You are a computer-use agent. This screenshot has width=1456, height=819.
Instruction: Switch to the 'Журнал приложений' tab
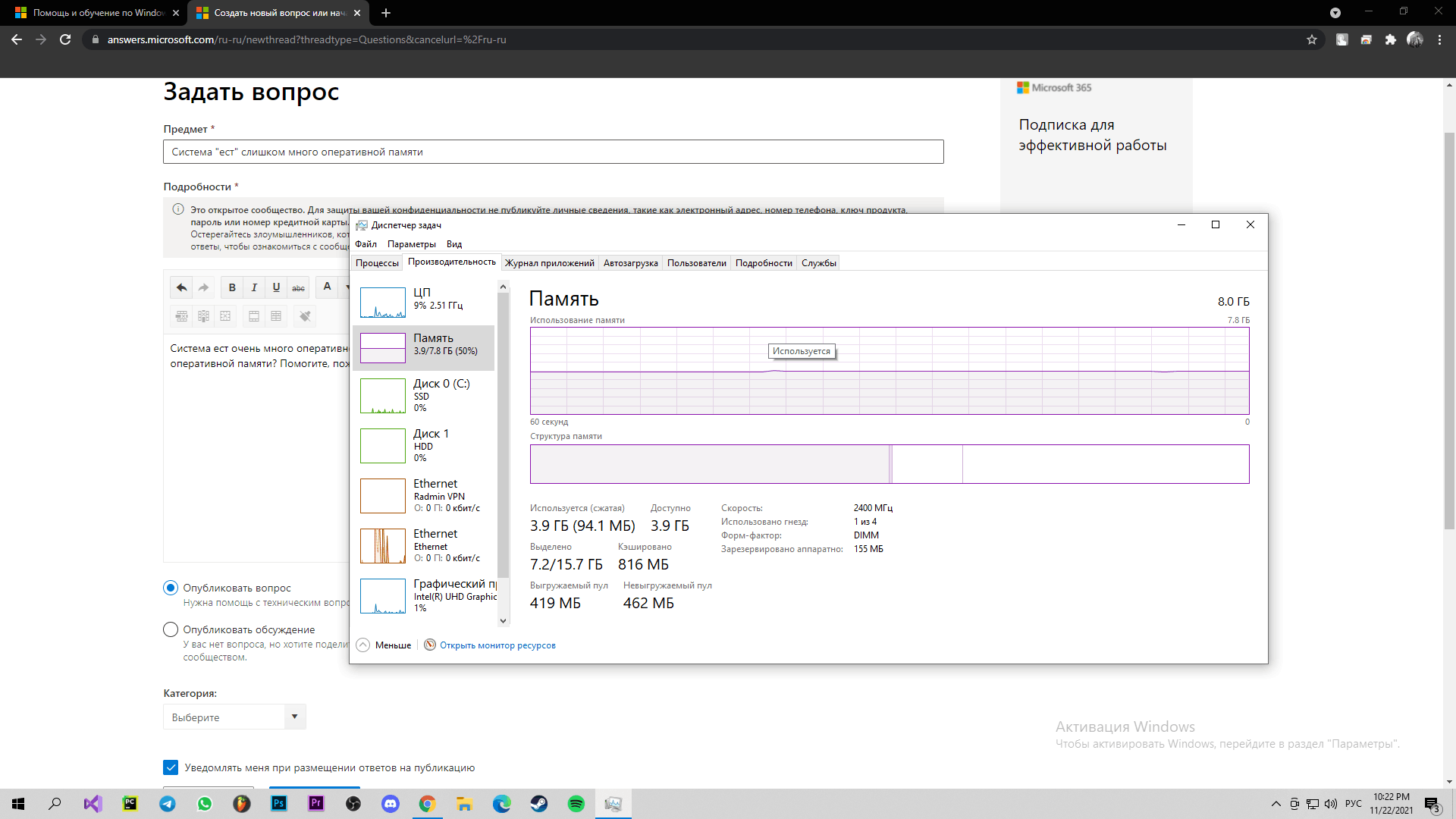click(x=550, y=263)
